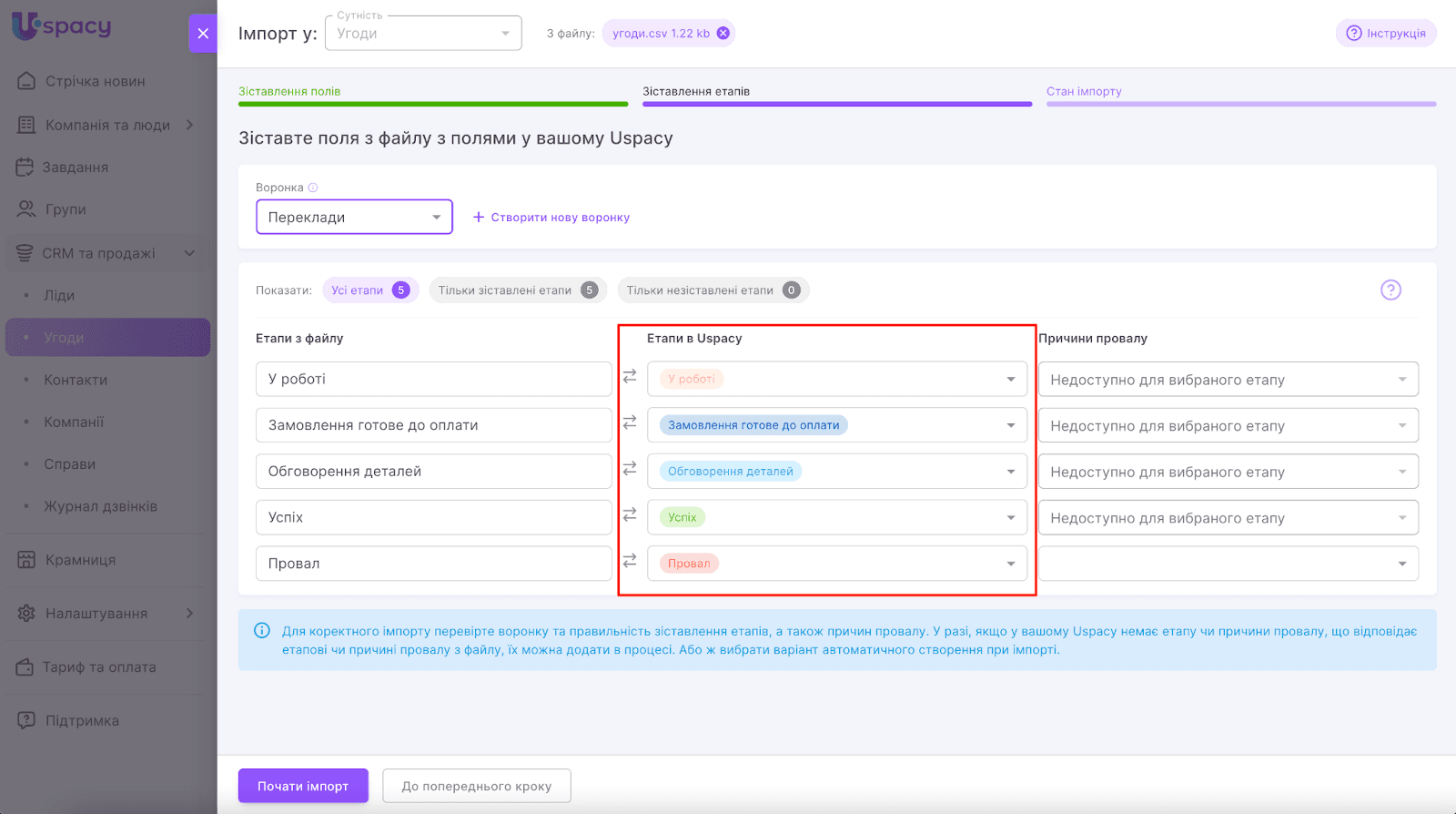Click the swap arrows icon for У роботі row
The height and width of the screenshot is (814, 1456).
(x=630, y=377)
